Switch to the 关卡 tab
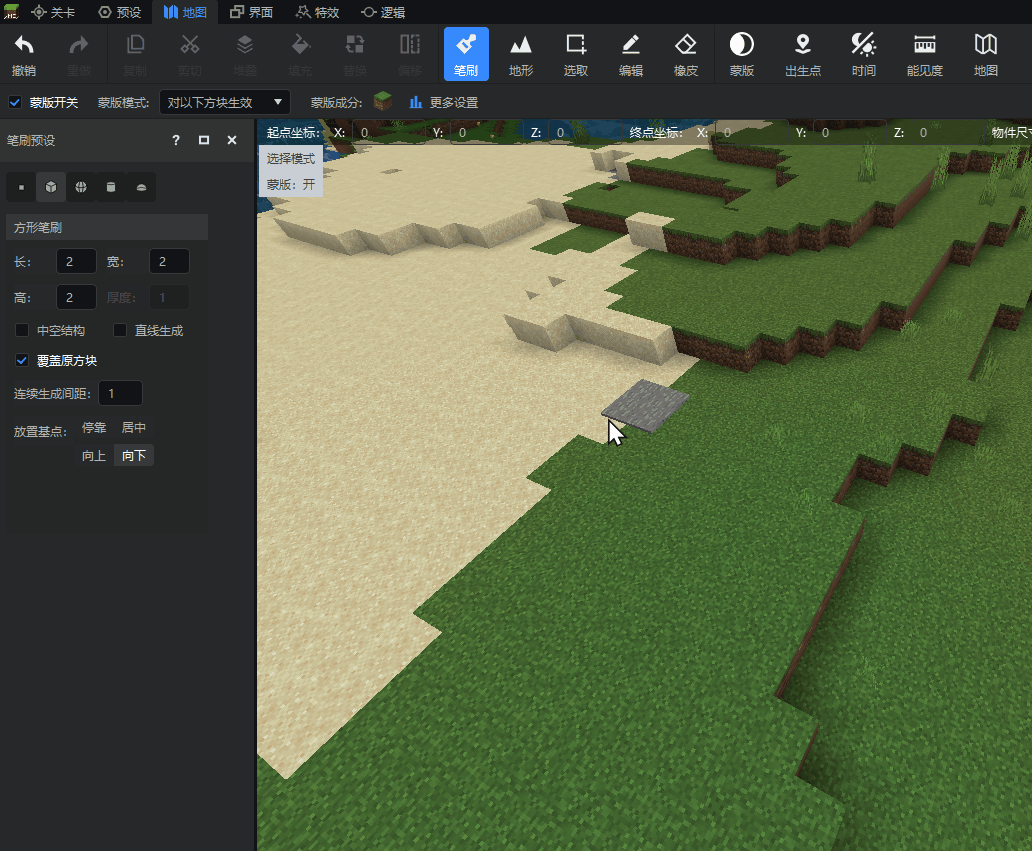 (53, 13)
